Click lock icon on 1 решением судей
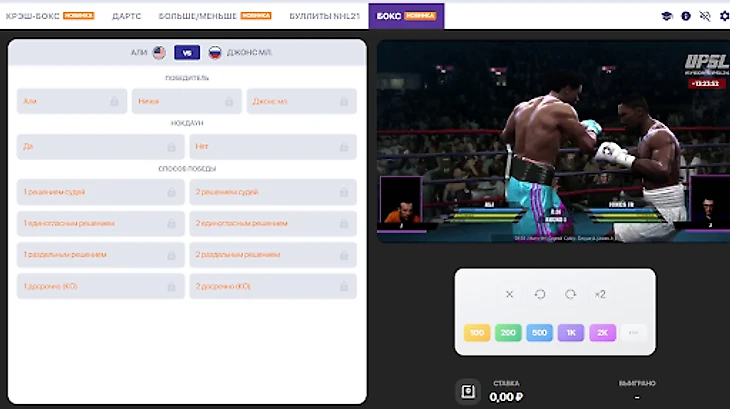The image size is (730, 409). point(171,192)
